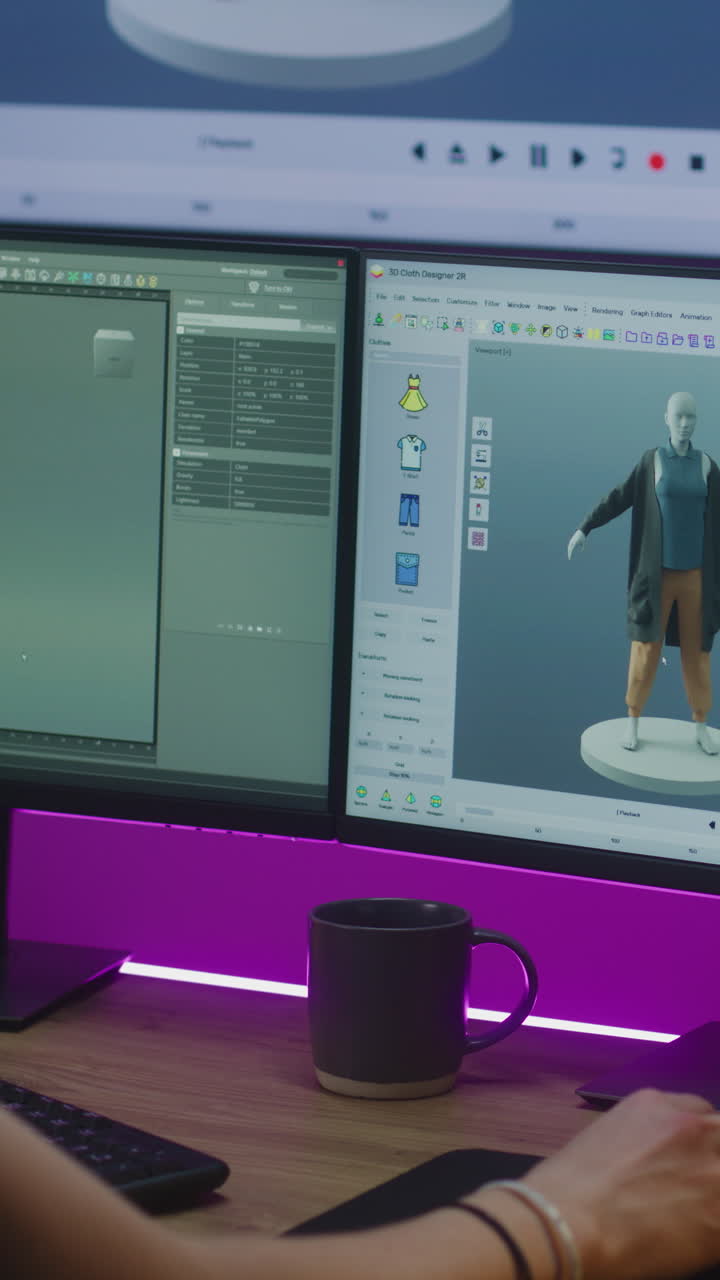Select the scissors cut tool in viewport
Image resolution: width=720 pixels, height=1280 pixels.
coord(482,429)
